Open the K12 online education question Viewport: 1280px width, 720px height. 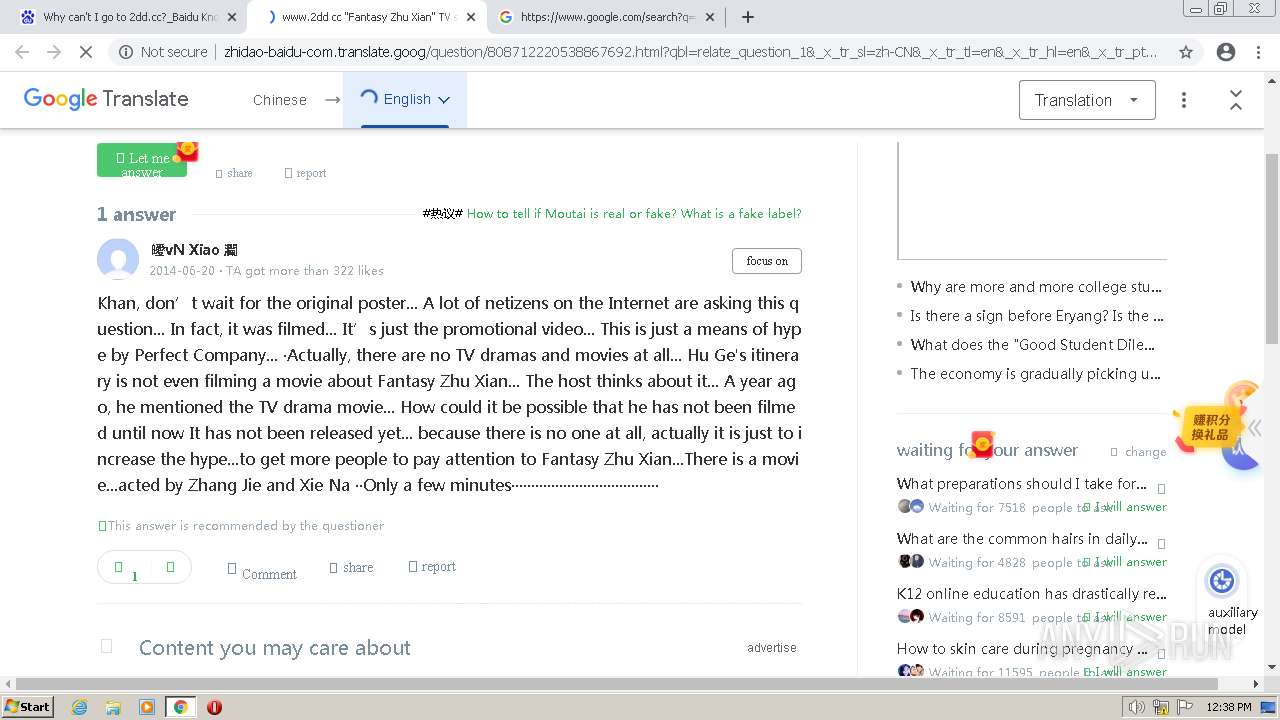1032,594
